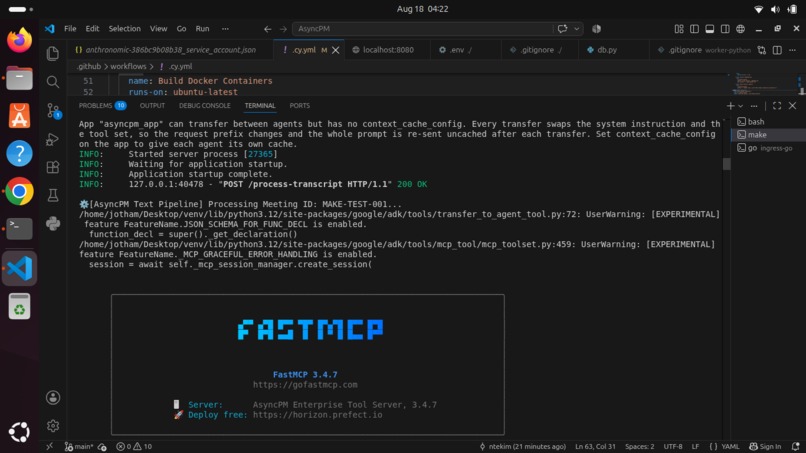The image size is (806, 453).
Task: Open the Ports panel tab
Action: tap(300, 106)
